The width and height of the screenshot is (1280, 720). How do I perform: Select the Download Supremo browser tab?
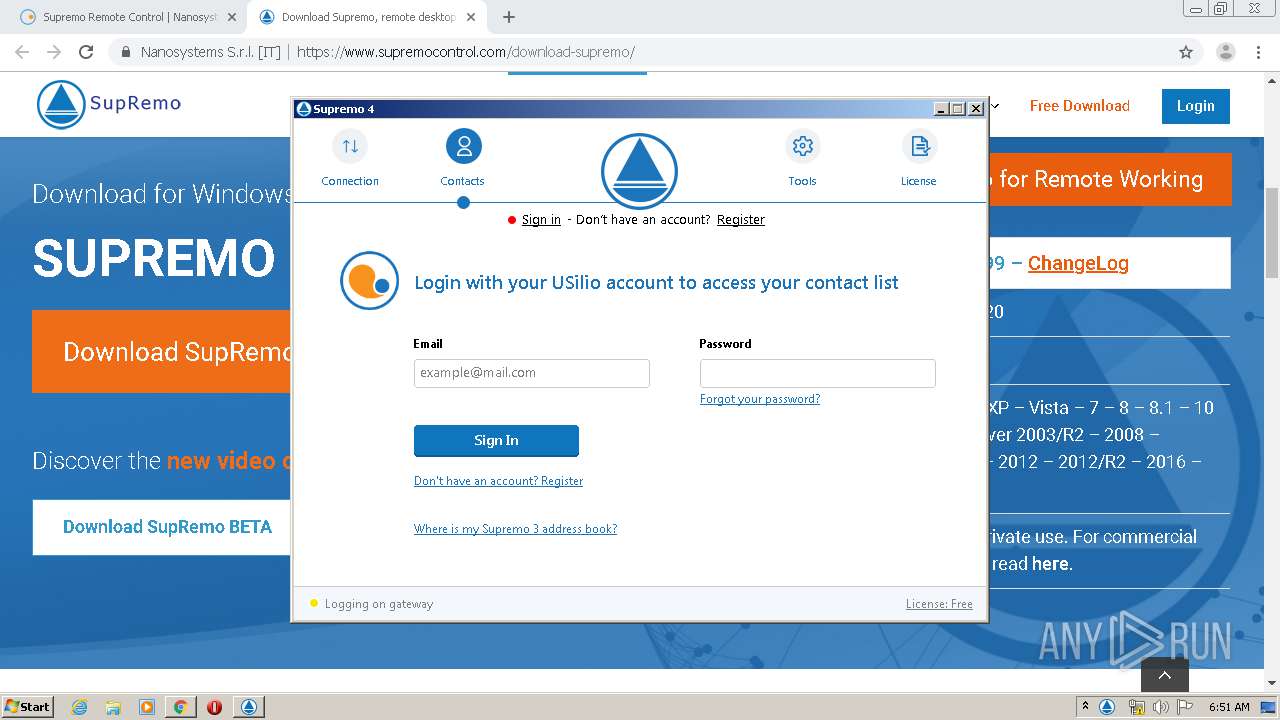click(x=367, y=17)
